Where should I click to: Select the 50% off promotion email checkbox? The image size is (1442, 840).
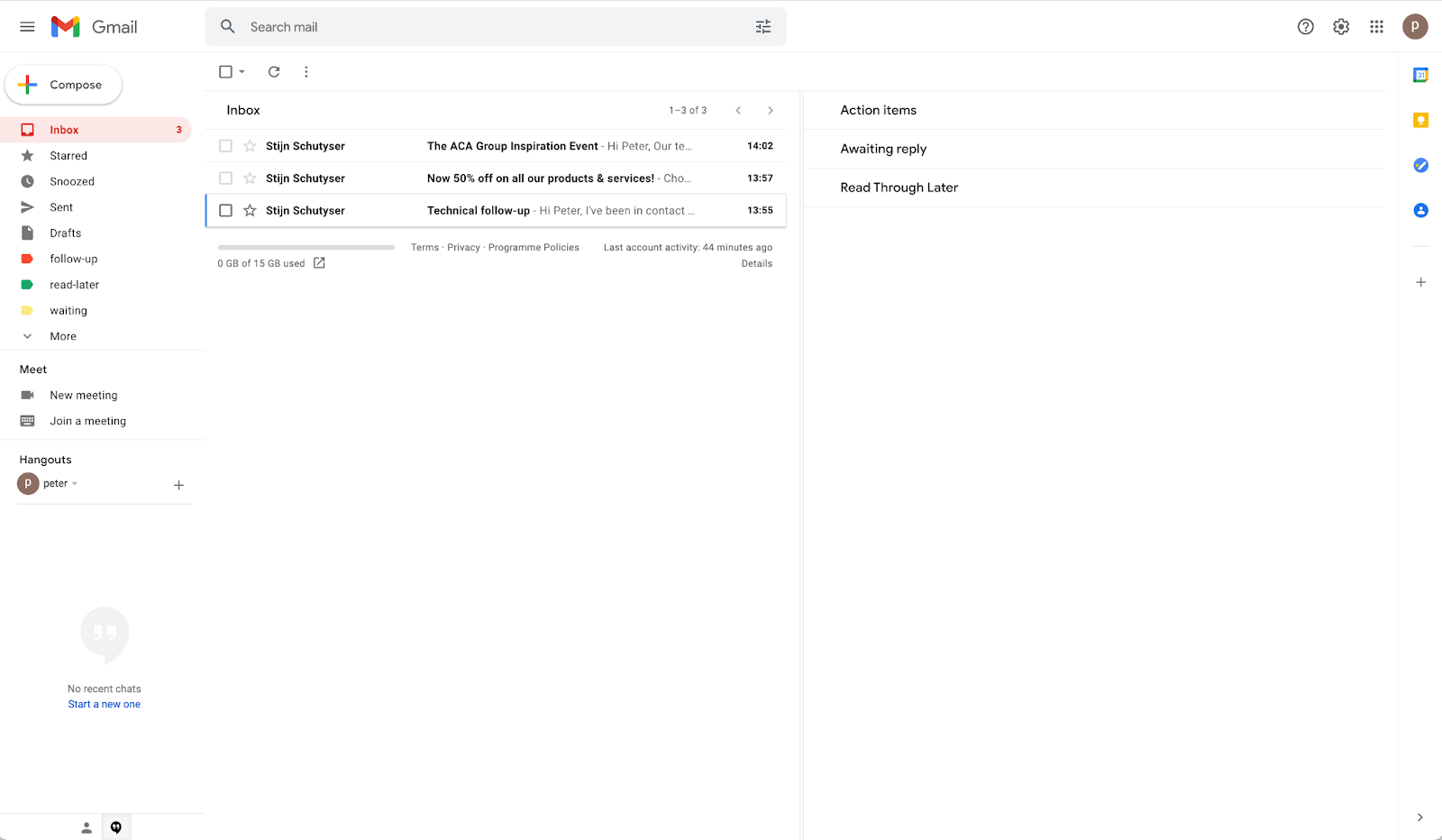tap(226, 178)
